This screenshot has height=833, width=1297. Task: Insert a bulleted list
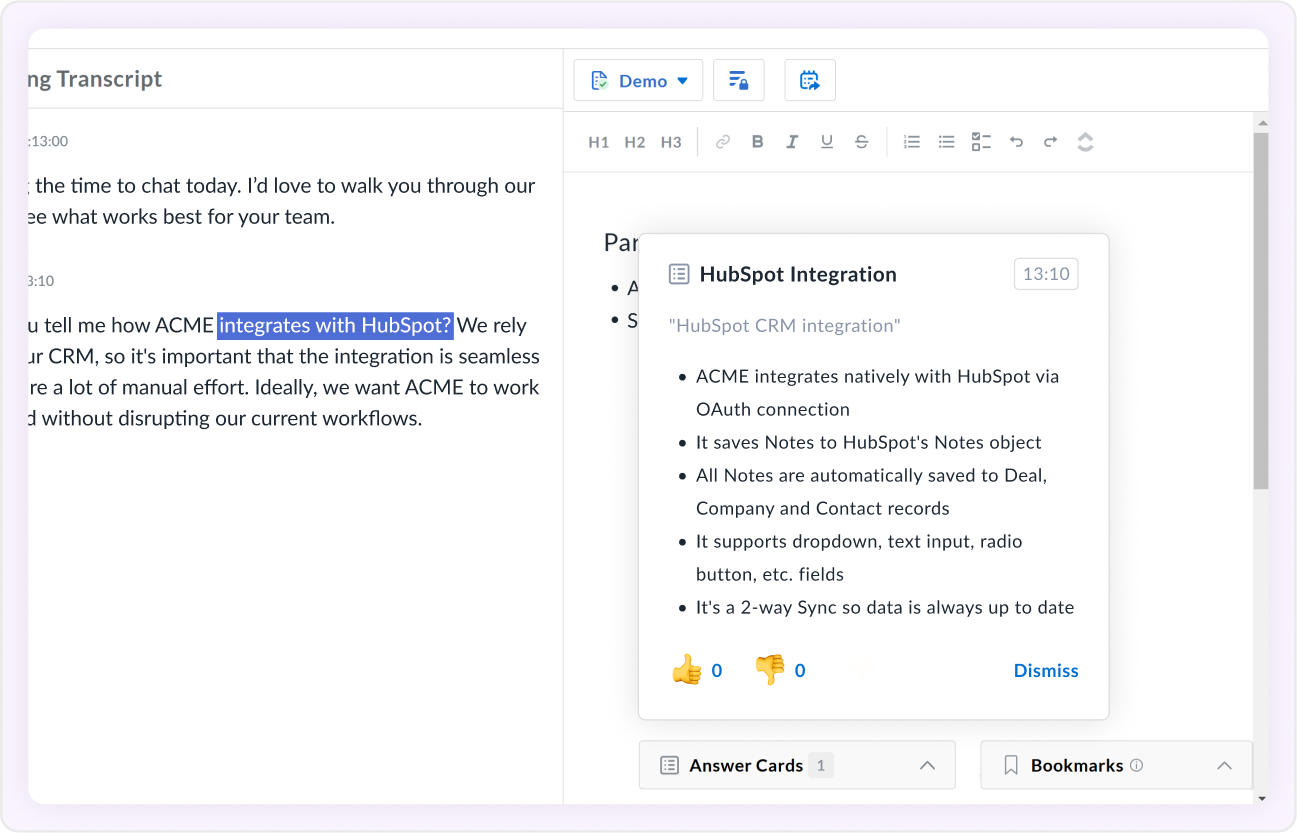(946, 142)
